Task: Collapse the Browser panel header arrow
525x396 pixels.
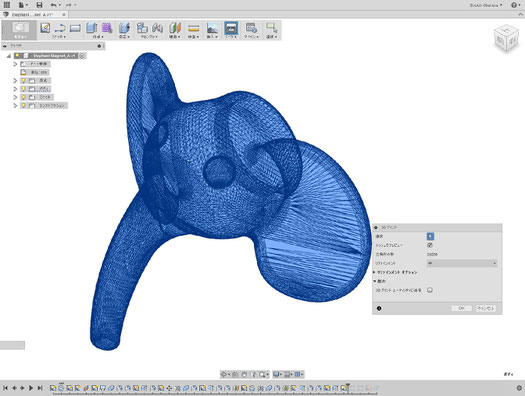Action: [5, 46]
